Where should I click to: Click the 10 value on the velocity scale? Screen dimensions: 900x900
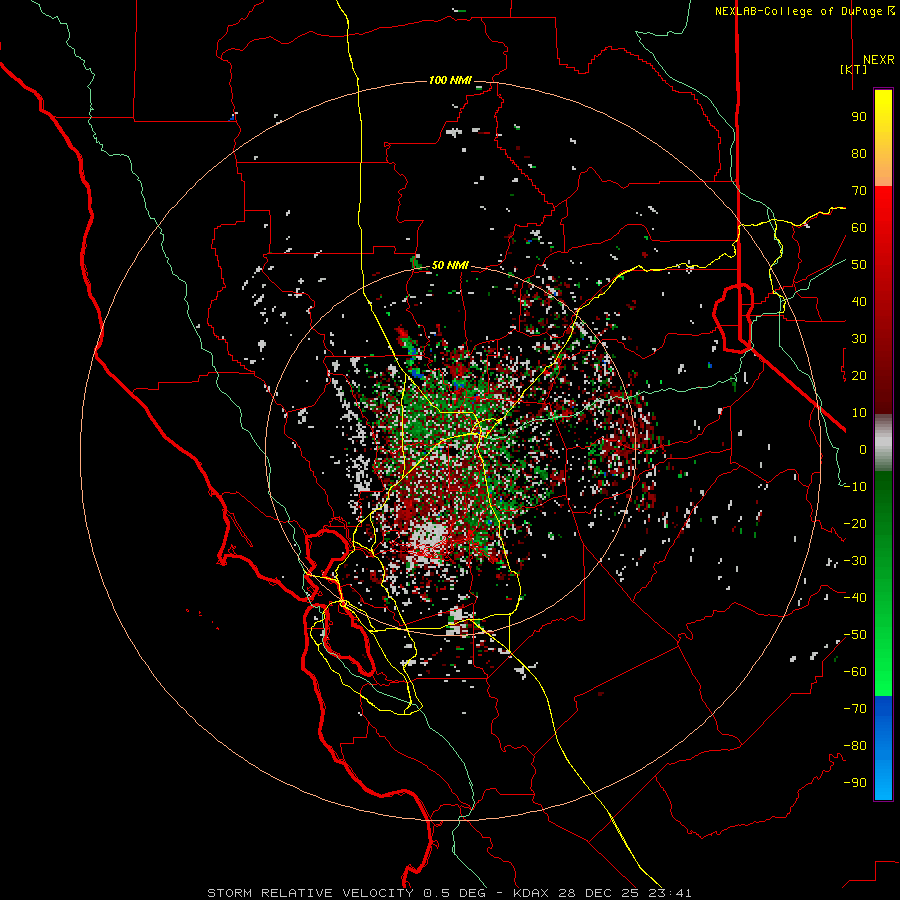point(859,413)
